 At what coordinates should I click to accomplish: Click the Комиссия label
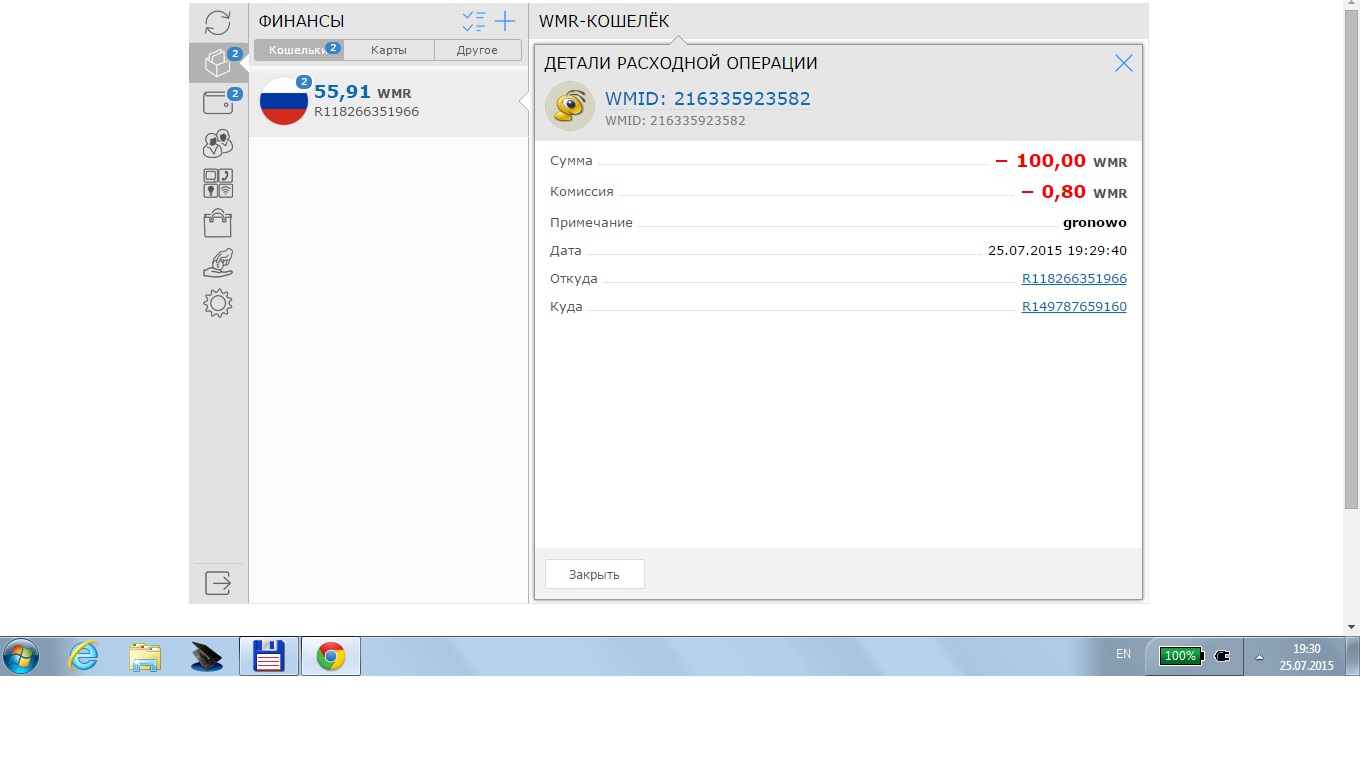(582, 192)
